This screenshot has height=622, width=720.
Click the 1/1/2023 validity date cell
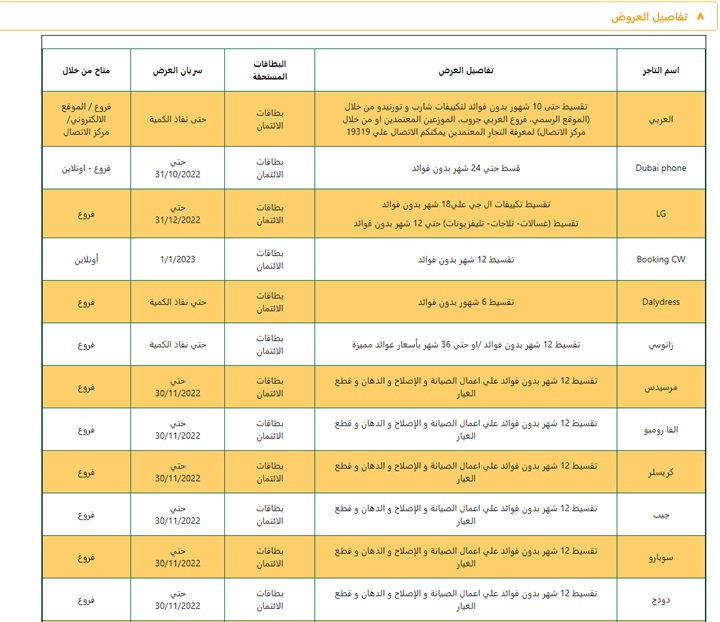tap(178, 259)
